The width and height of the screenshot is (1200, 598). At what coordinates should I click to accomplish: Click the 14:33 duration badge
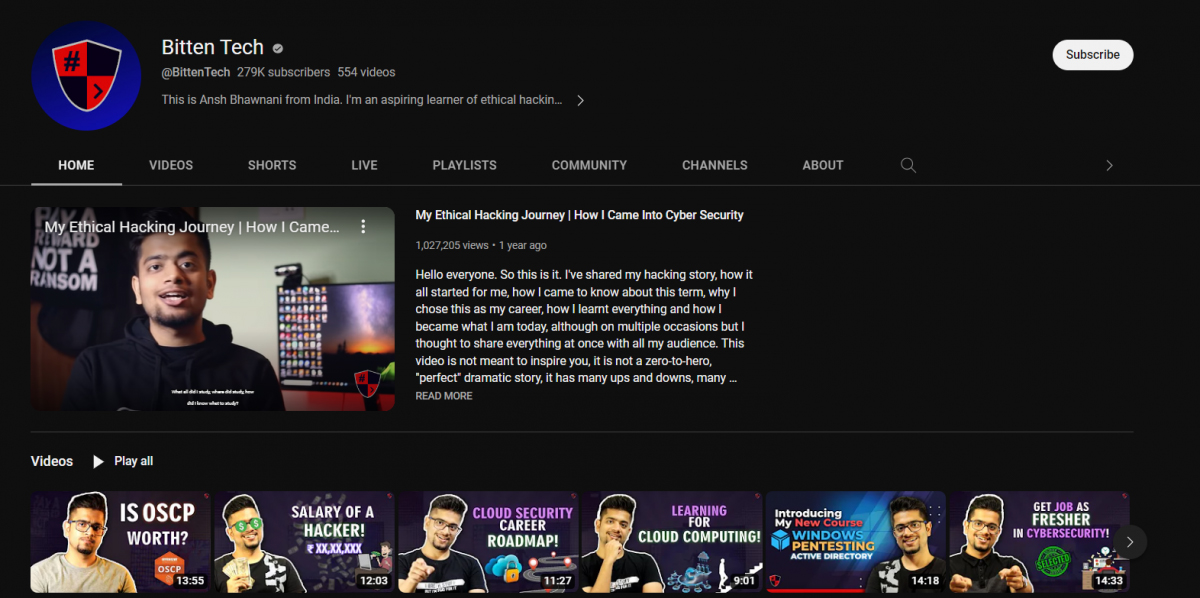pos(1109,580)
